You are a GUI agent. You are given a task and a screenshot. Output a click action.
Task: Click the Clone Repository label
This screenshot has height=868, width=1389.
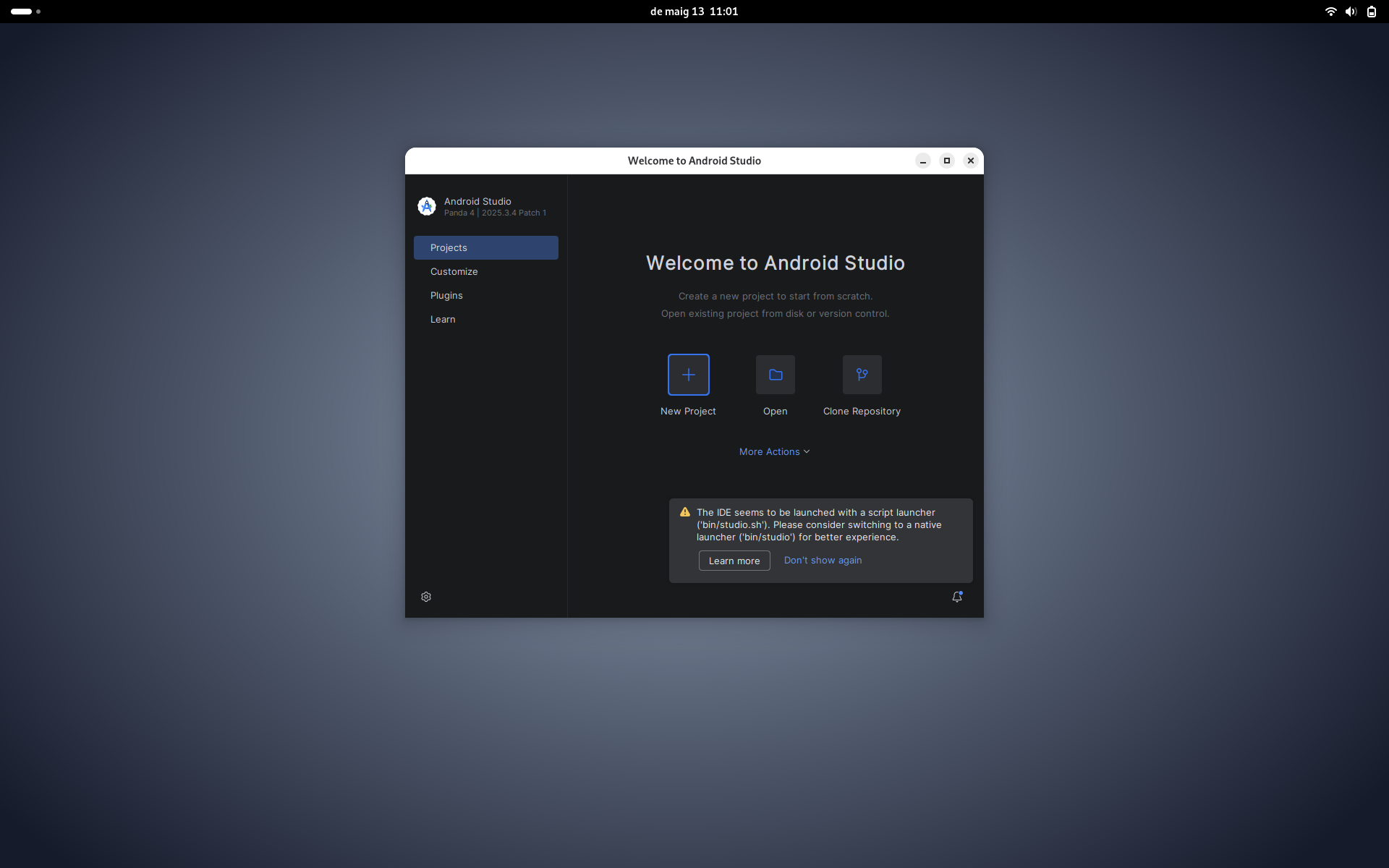pos(862,411)
